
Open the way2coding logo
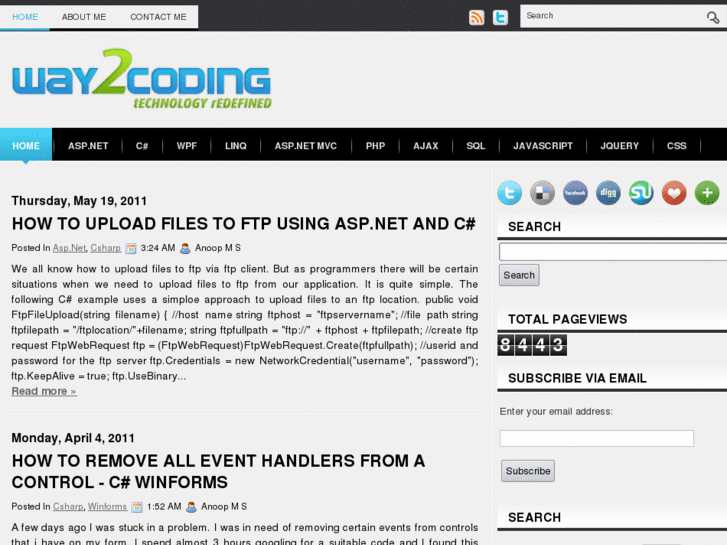click(141, 79)
